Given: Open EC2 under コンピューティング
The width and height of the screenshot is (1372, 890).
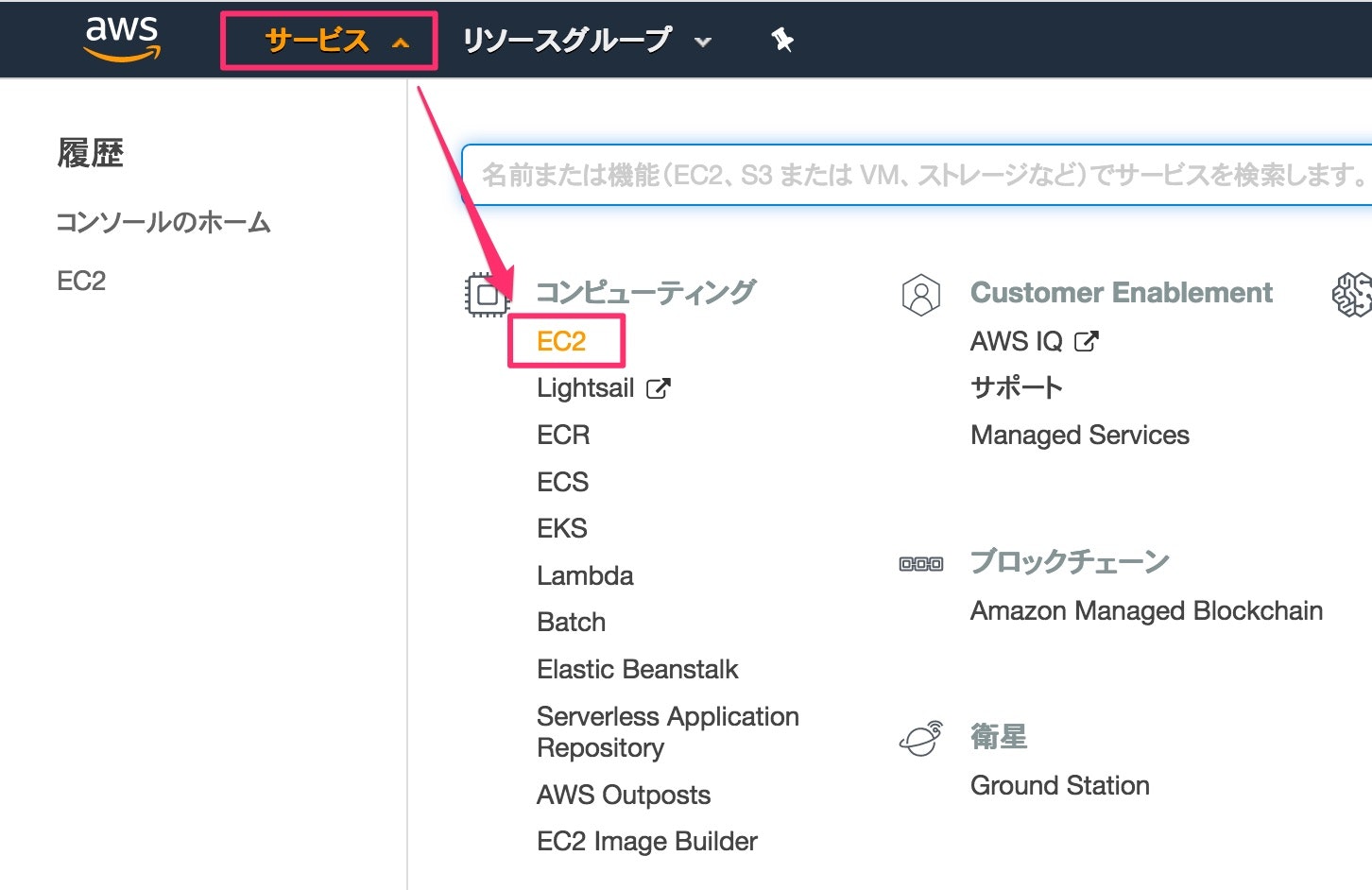Looking at the screenshot, I should [x=561, y=341].
